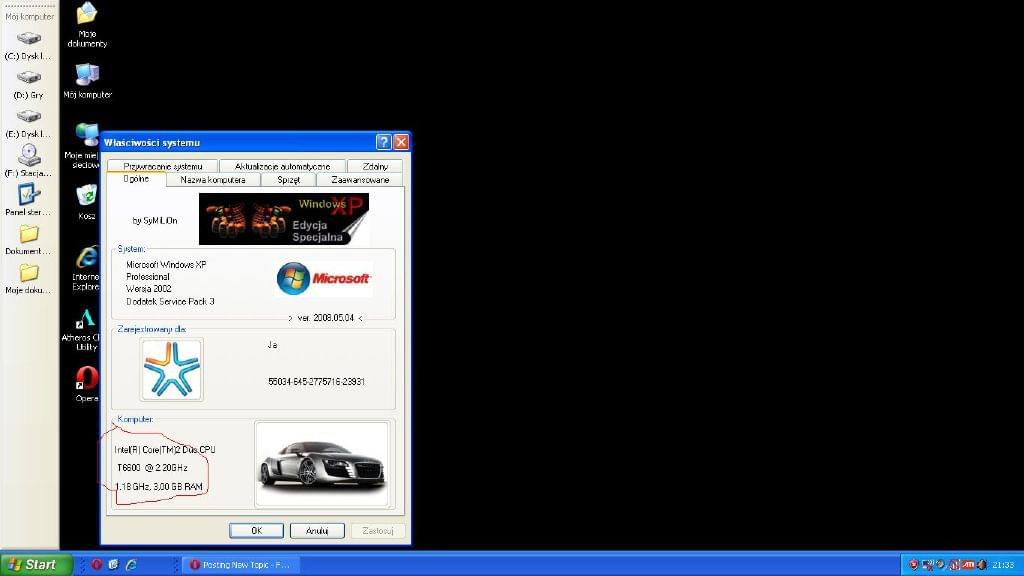The image size is (1024, 576).
Task: Launch Internet Explorer from Quick Launch
Action: tap(131, 564)
